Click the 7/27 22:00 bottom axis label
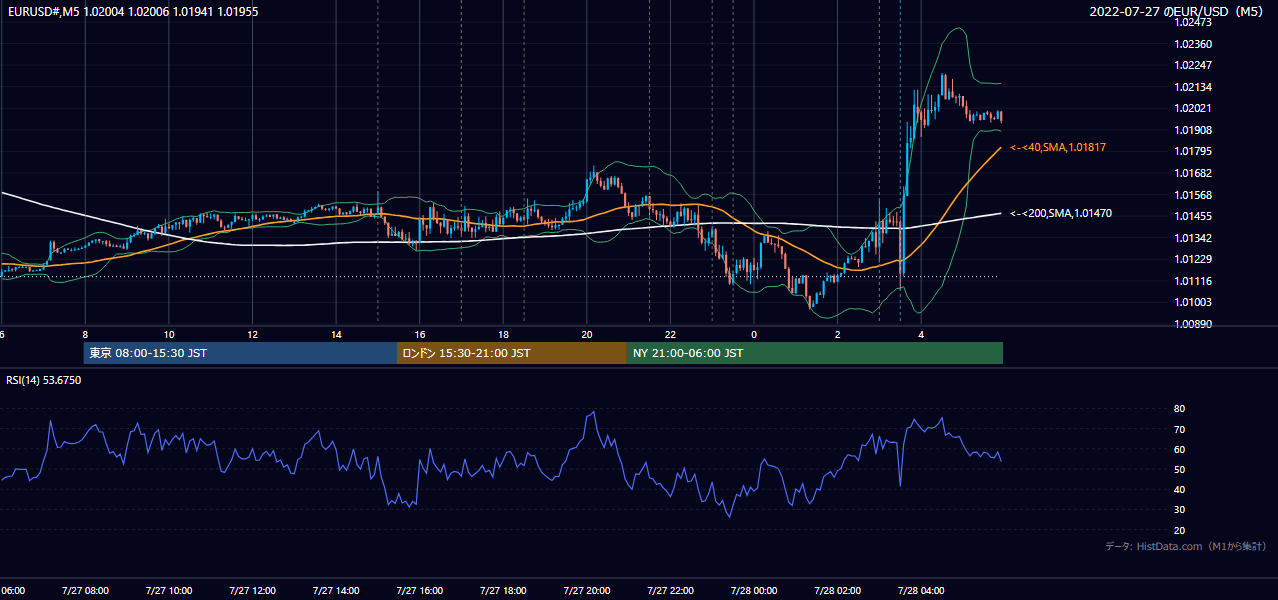Image resolution: width=1278 pixels, height=600 pixels. pyautogui.click(x=671, y=590)
